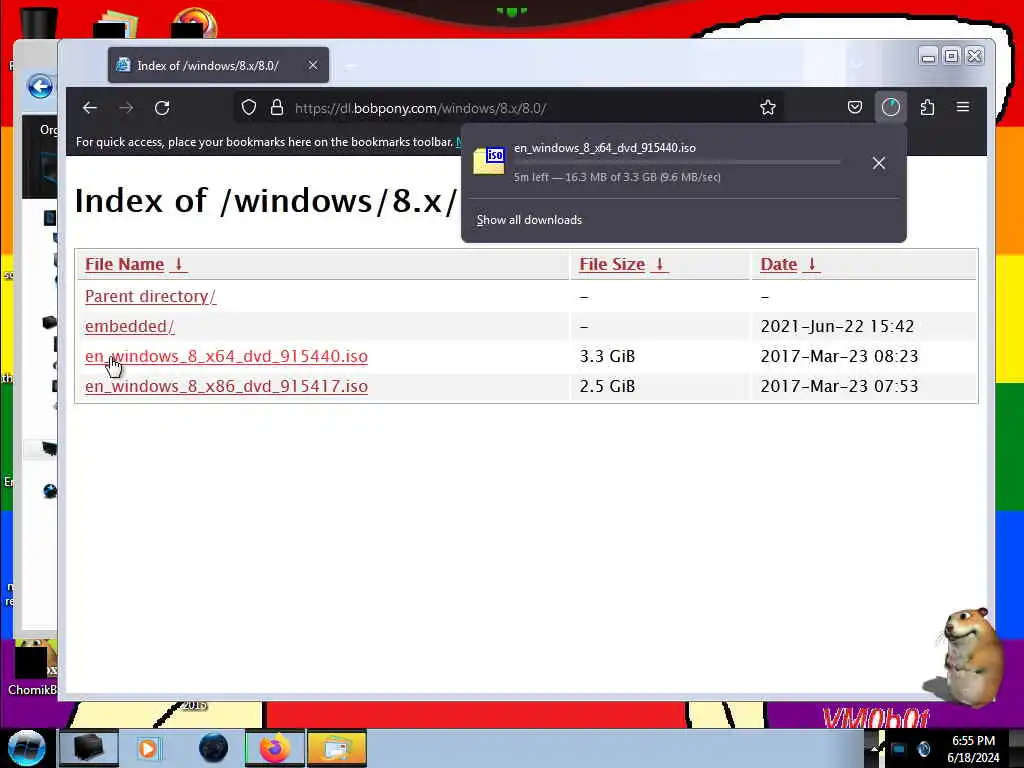1024x768 pixels.
Task: Close the Index of /windows tab
Action: point(313,65)
